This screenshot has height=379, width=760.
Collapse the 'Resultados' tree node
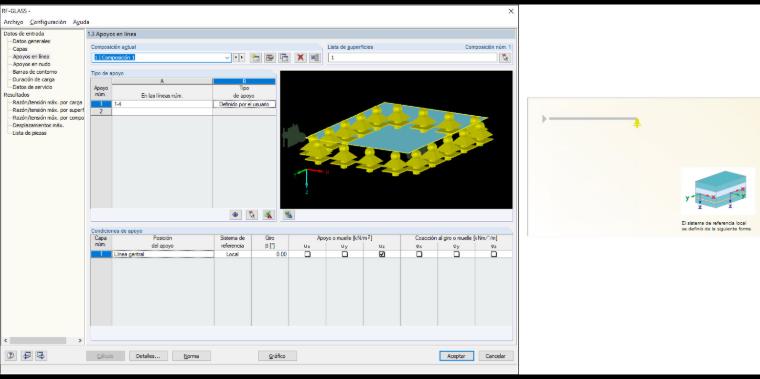pos(16,95)
